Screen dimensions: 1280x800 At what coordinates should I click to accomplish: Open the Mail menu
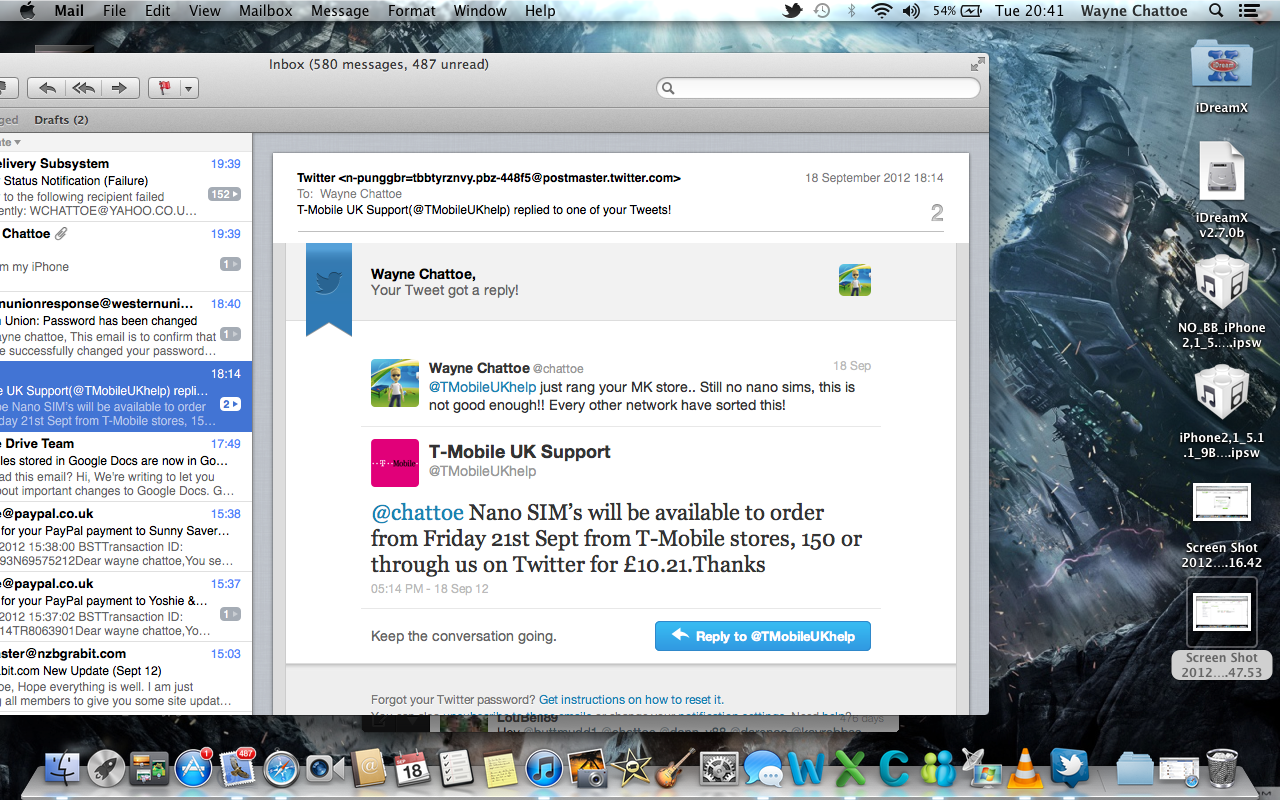(x=69, y=11)
